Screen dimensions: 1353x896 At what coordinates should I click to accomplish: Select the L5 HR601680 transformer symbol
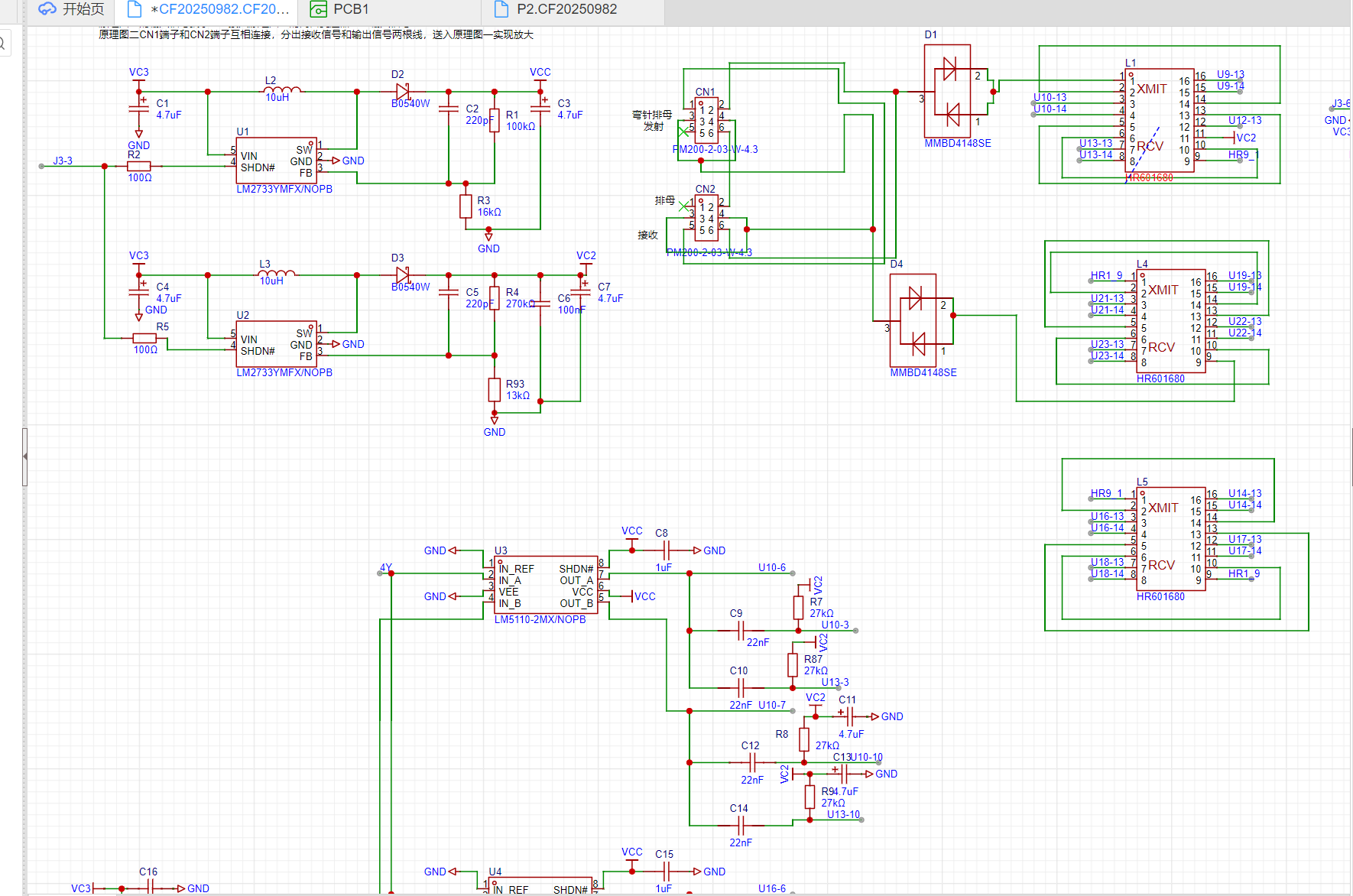tap(1170, 539)
